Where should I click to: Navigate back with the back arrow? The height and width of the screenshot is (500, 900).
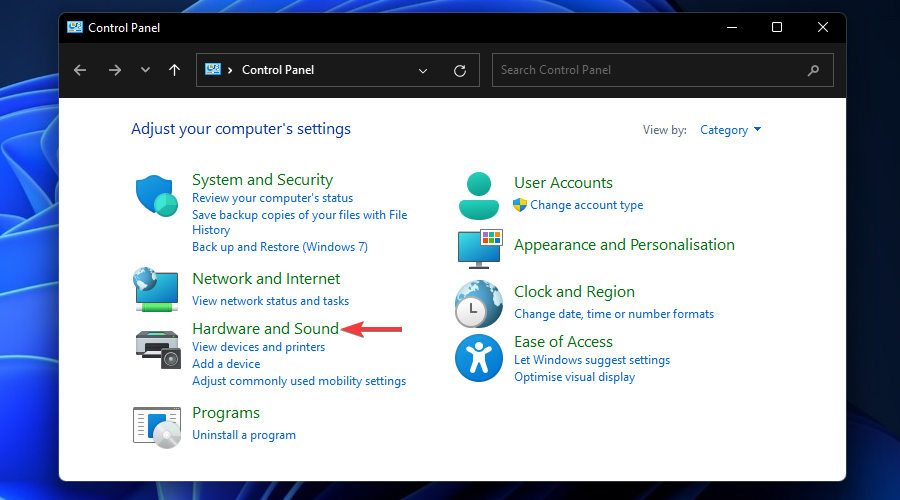(81, 70)
